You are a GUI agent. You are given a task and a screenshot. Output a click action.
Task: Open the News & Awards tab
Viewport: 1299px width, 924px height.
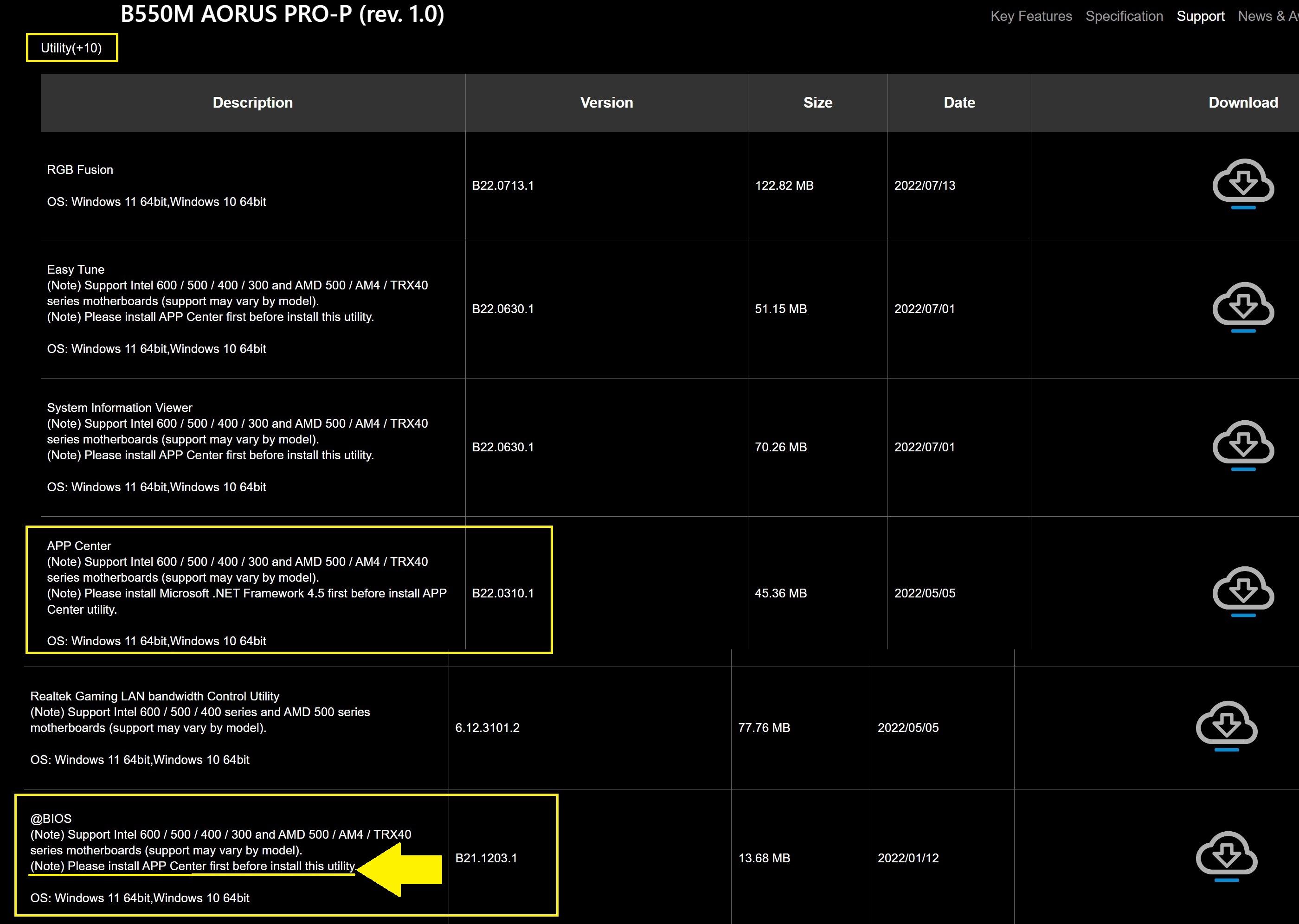[x=1268, y=16]
